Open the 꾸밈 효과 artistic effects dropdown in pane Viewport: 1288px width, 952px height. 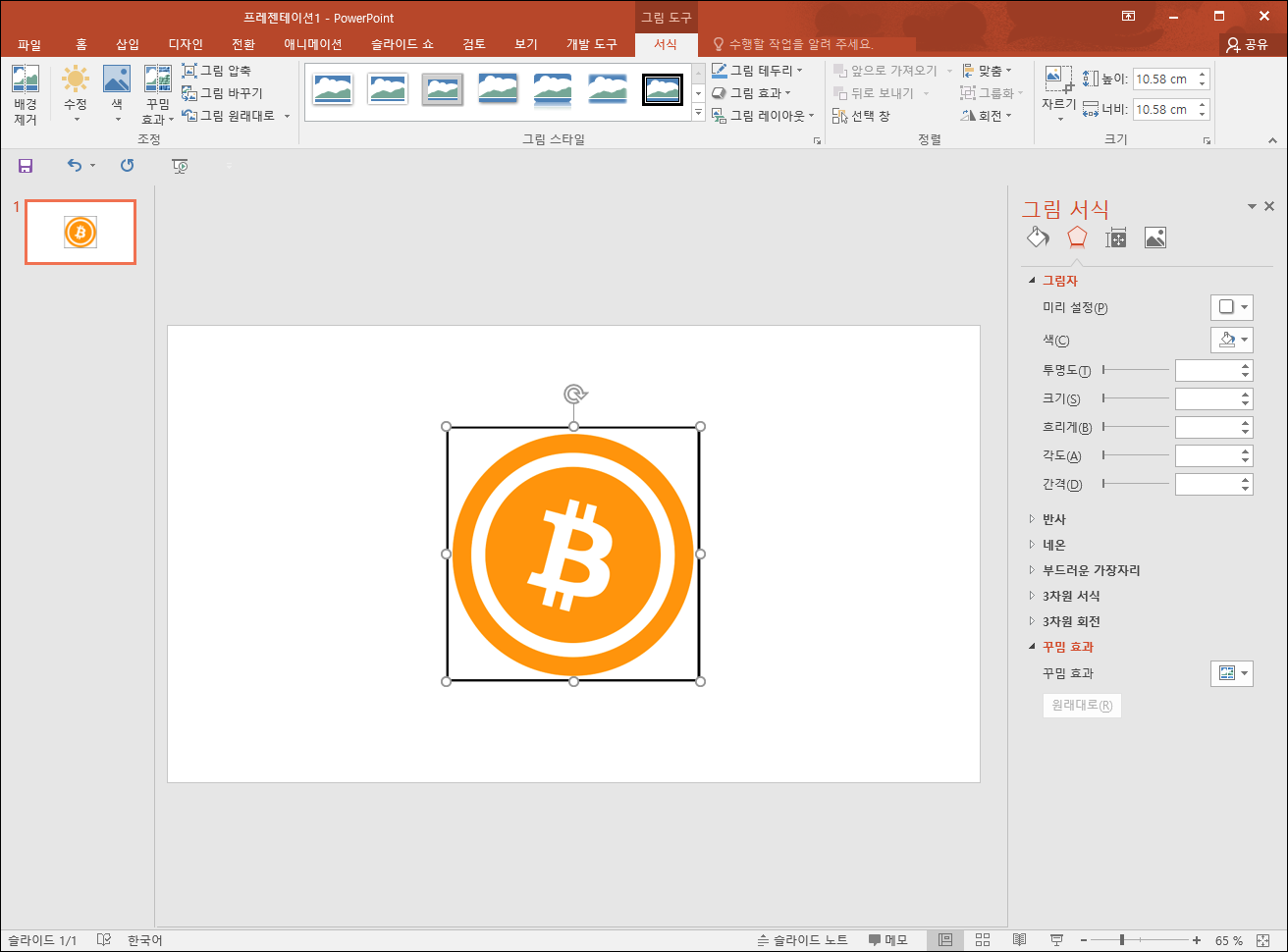pos(1232,673)
